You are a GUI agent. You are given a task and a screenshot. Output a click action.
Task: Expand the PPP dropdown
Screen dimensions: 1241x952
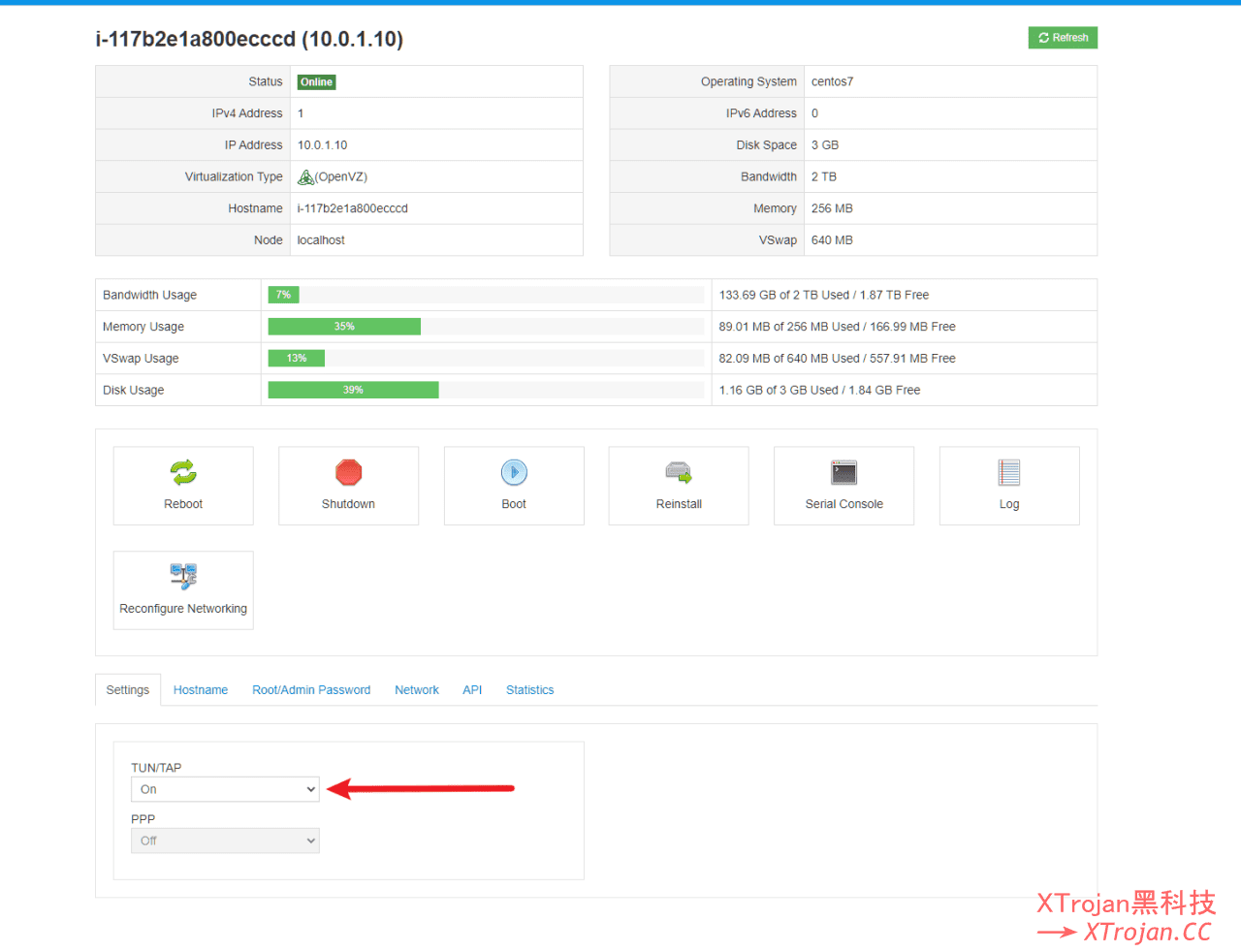coord(225,841)
